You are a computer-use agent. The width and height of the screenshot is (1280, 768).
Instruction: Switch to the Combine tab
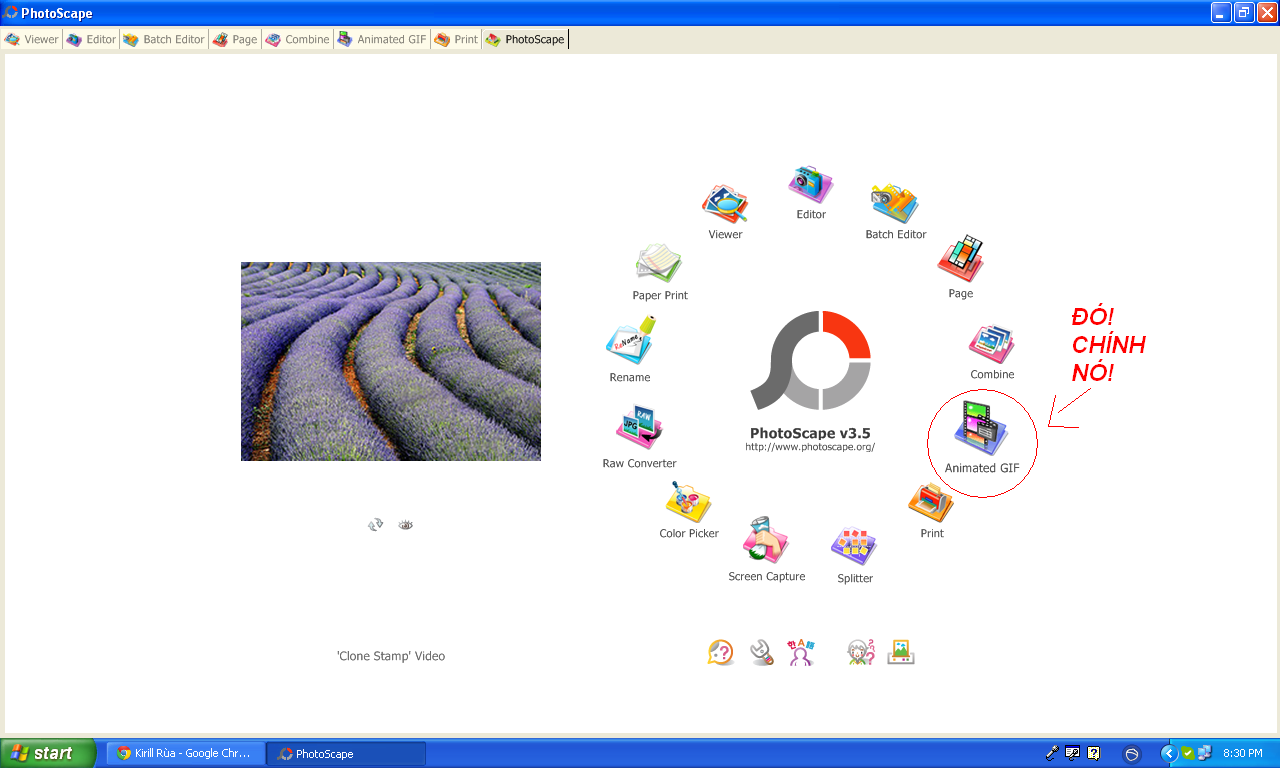point(297,39)
